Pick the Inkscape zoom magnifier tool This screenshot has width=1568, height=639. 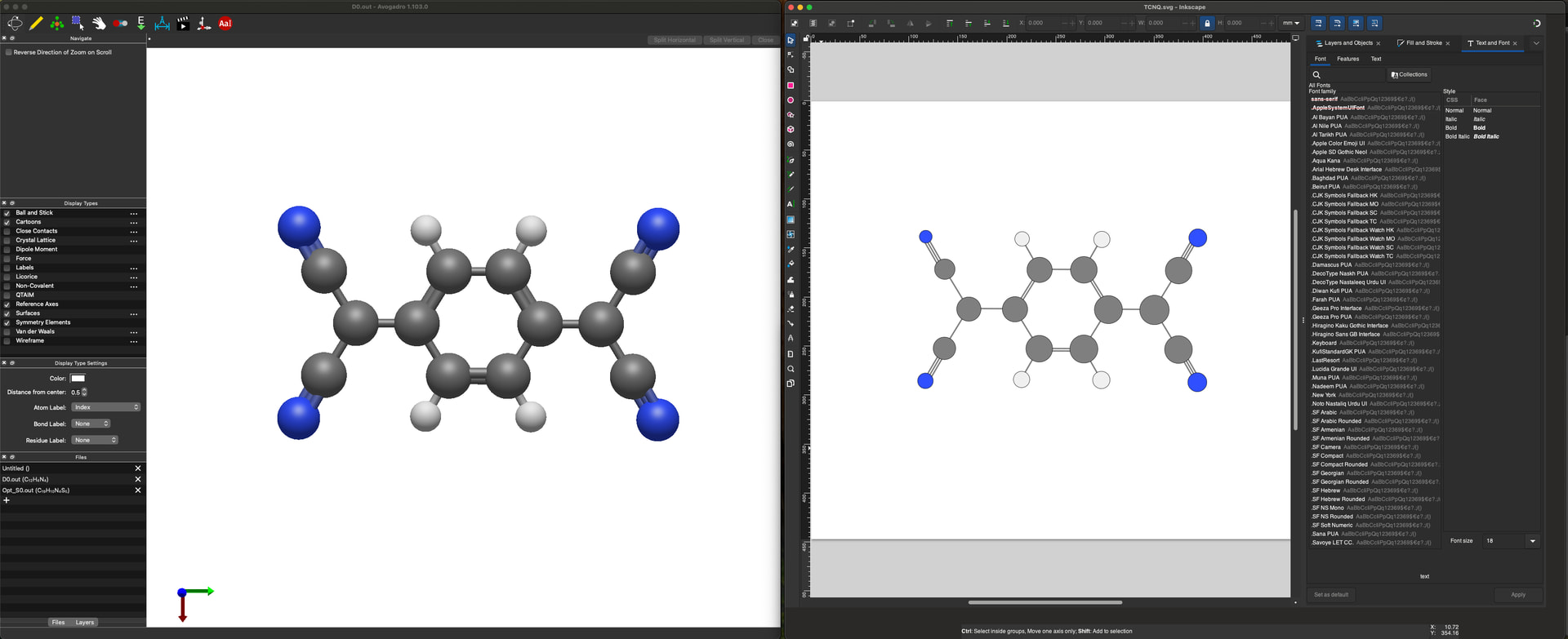[x=791, y=369]
